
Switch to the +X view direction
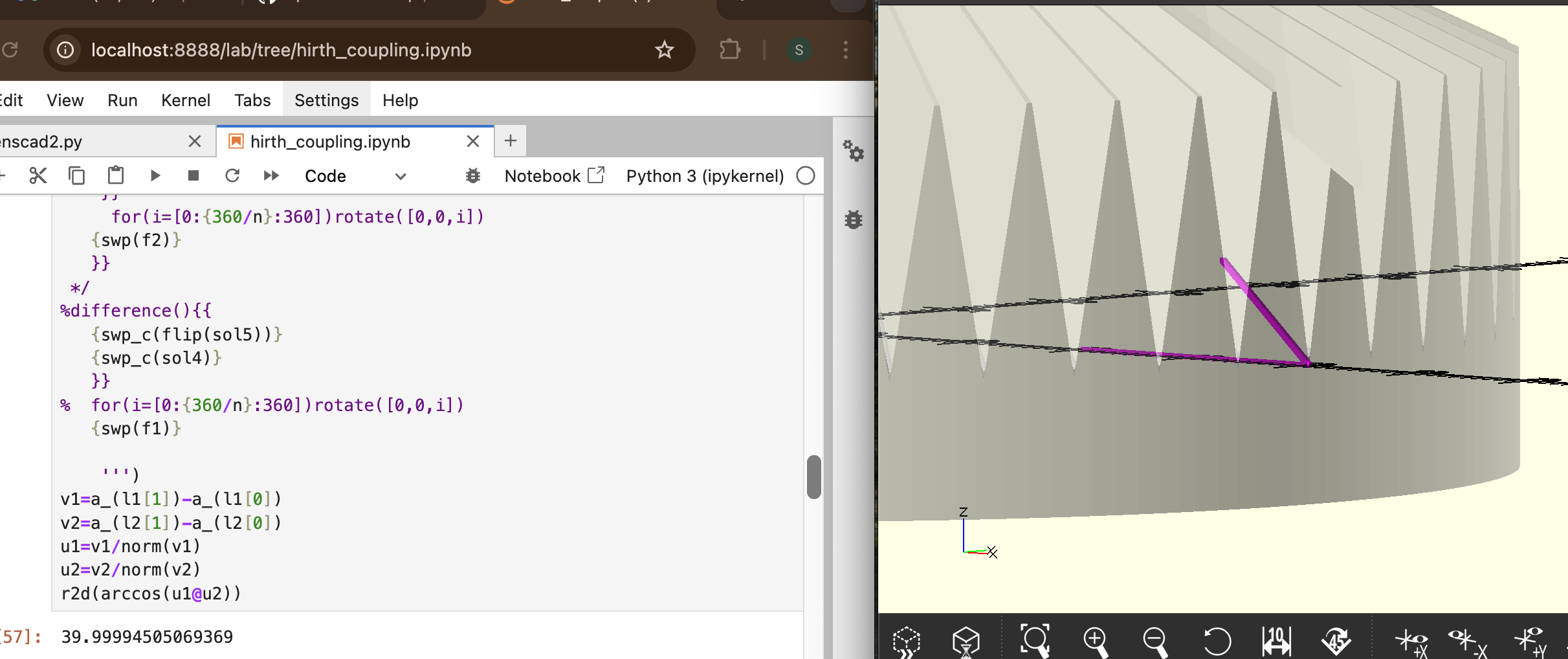1412,641
